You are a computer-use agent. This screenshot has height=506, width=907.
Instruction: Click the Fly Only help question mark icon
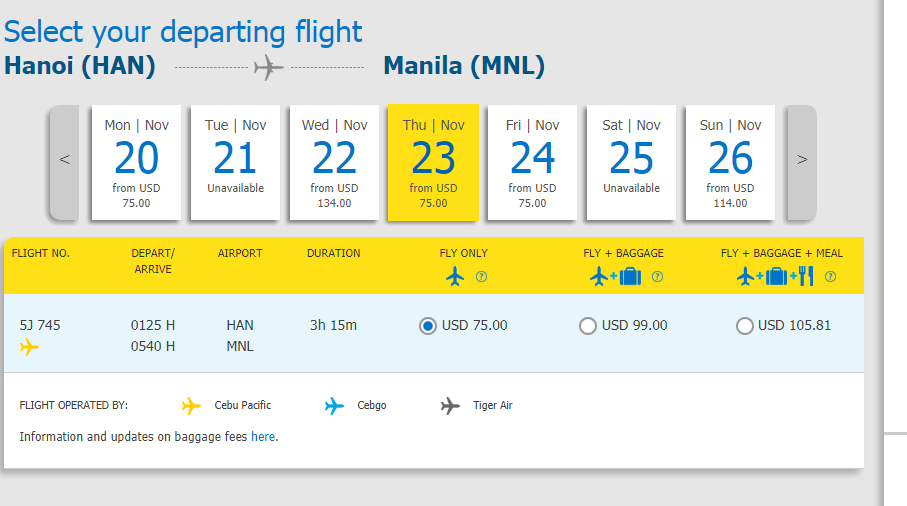click(481, 277)
